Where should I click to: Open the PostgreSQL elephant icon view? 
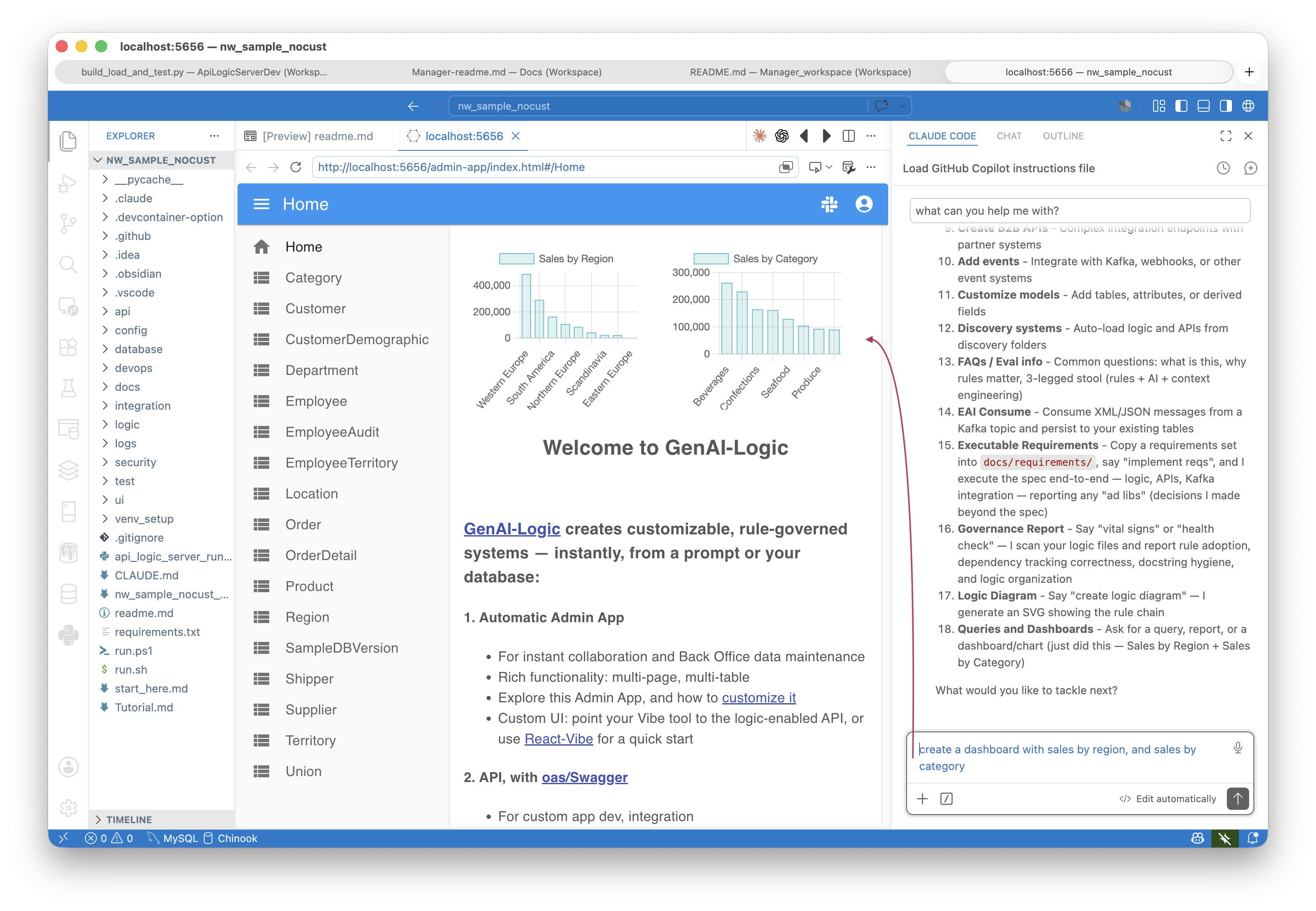click(68, 552)
